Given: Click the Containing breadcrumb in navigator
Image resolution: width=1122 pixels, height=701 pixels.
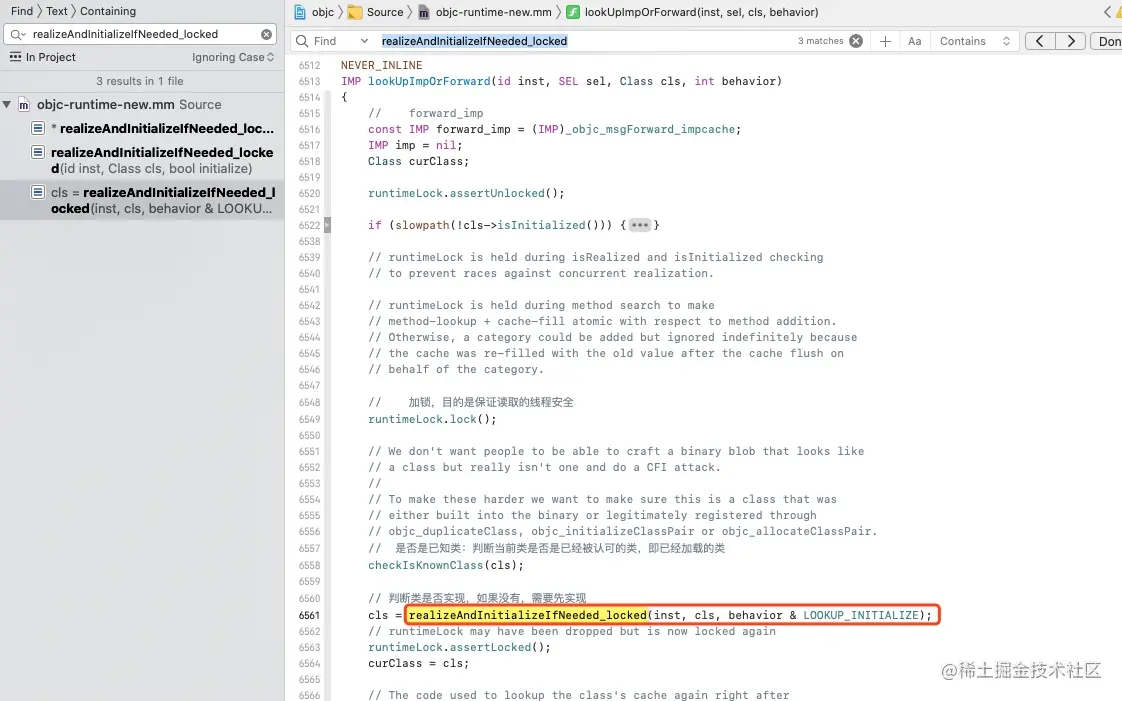Looking at the screenshot, I should [x=108, y=11].
